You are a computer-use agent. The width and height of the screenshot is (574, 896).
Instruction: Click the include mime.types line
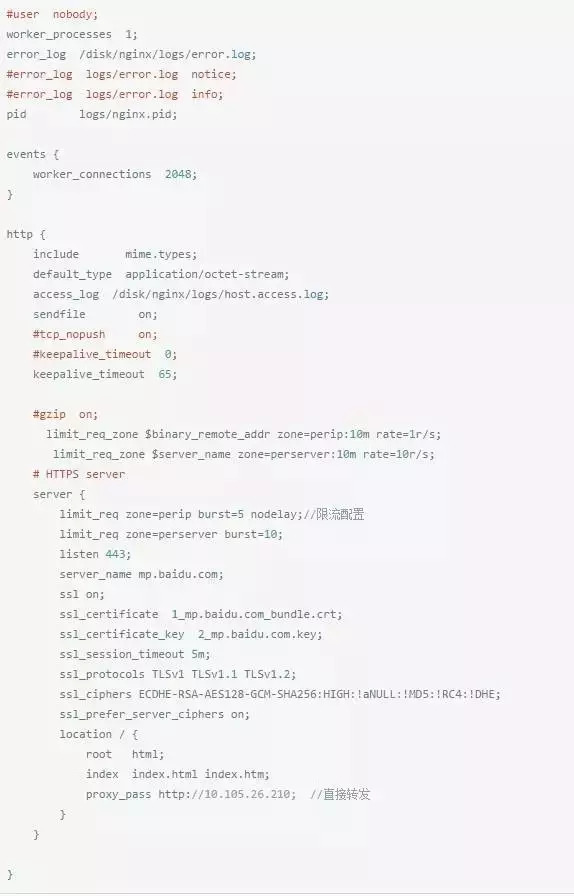pyautogui.click(x=114, y=254)
